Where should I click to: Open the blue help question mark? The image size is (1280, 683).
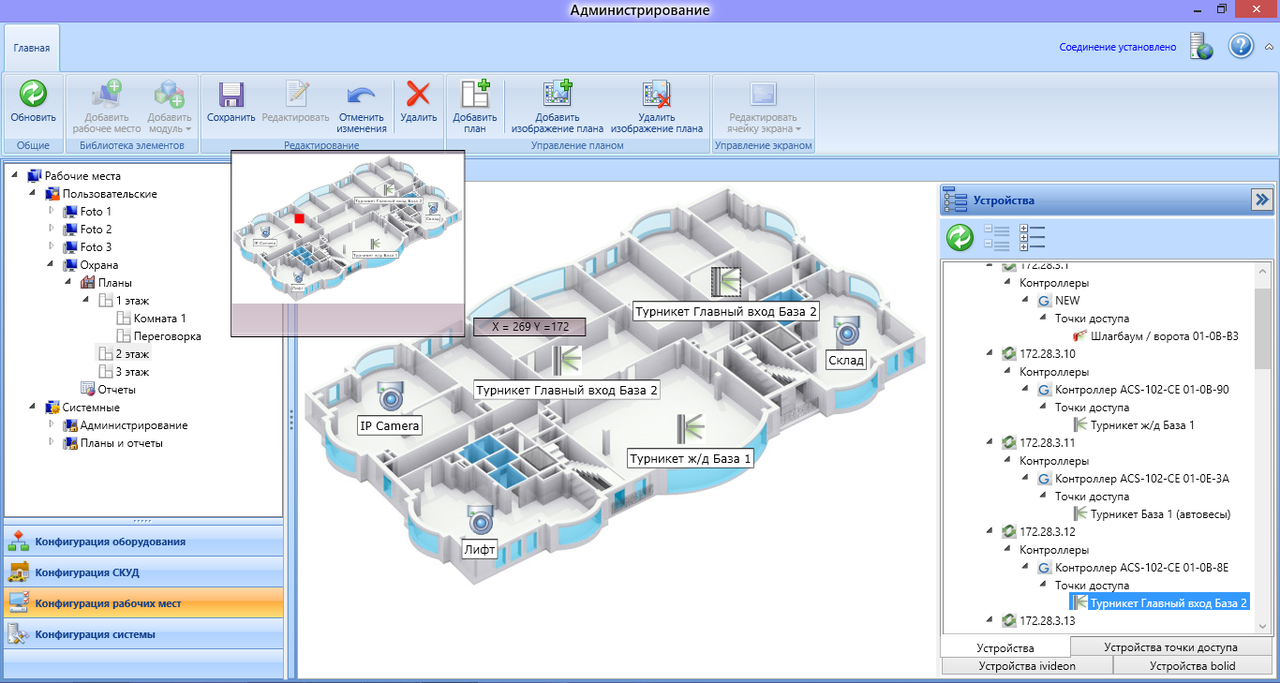pyautogui.click(x=1241, y=46)
